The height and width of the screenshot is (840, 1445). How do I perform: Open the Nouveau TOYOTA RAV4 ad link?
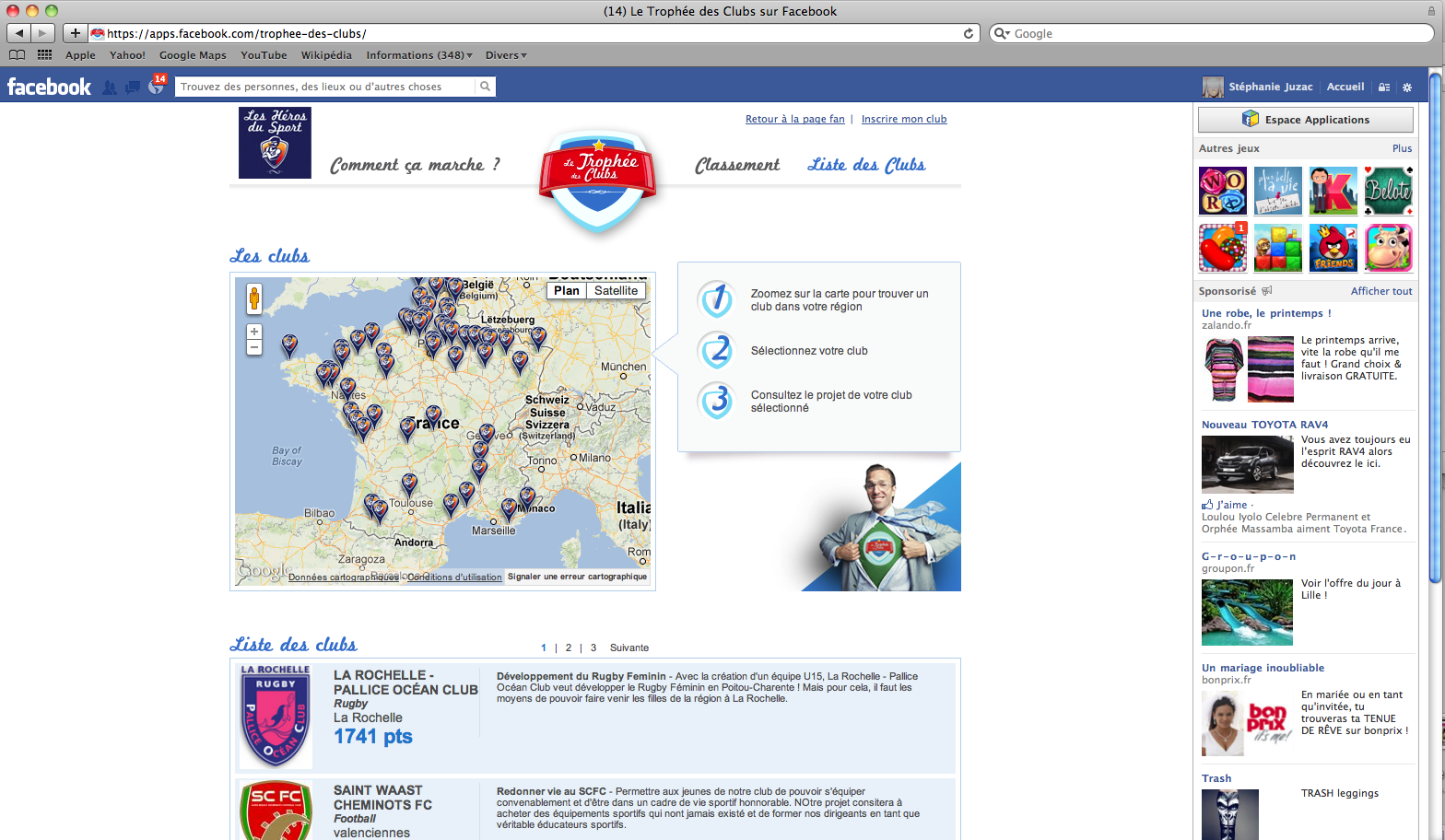click(x=1264, y=425)
